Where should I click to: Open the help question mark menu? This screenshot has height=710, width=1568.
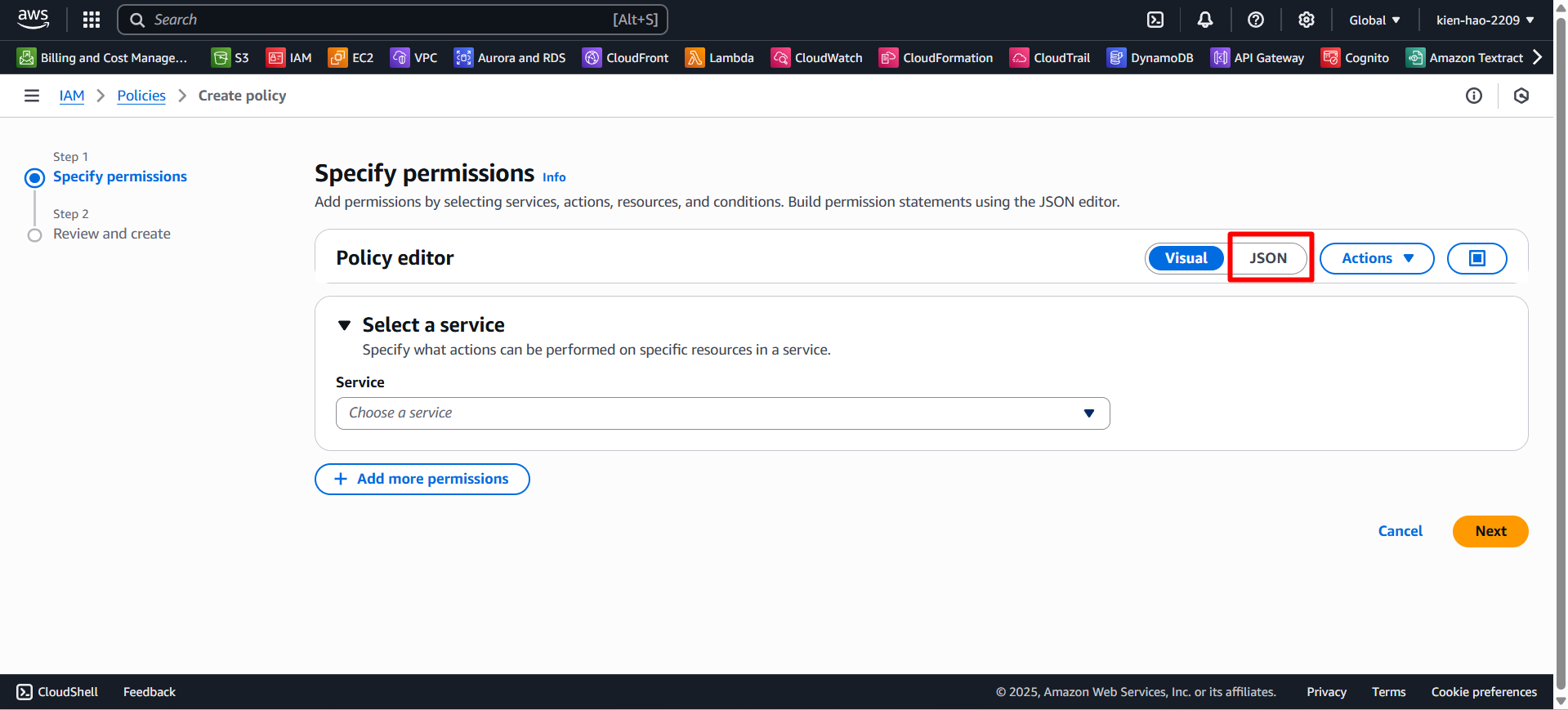[1256, 20]
